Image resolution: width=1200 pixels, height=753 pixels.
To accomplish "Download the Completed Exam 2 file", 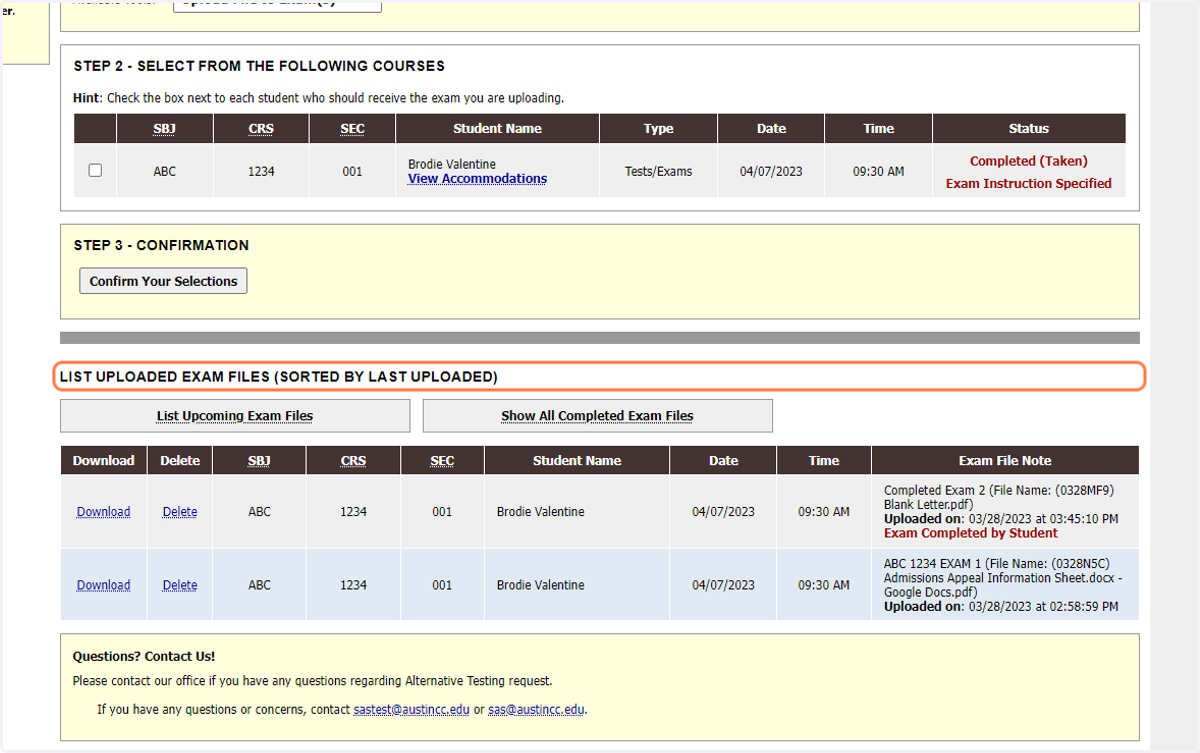I will tap(103, 512).
